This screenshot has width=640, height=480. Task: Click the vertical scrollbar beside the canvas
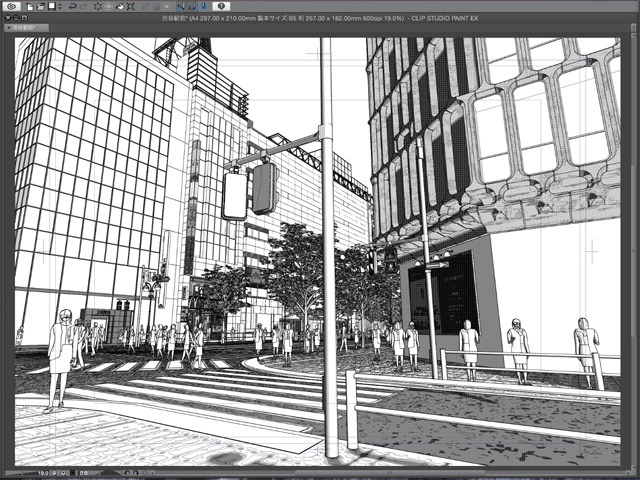(634, 251)
